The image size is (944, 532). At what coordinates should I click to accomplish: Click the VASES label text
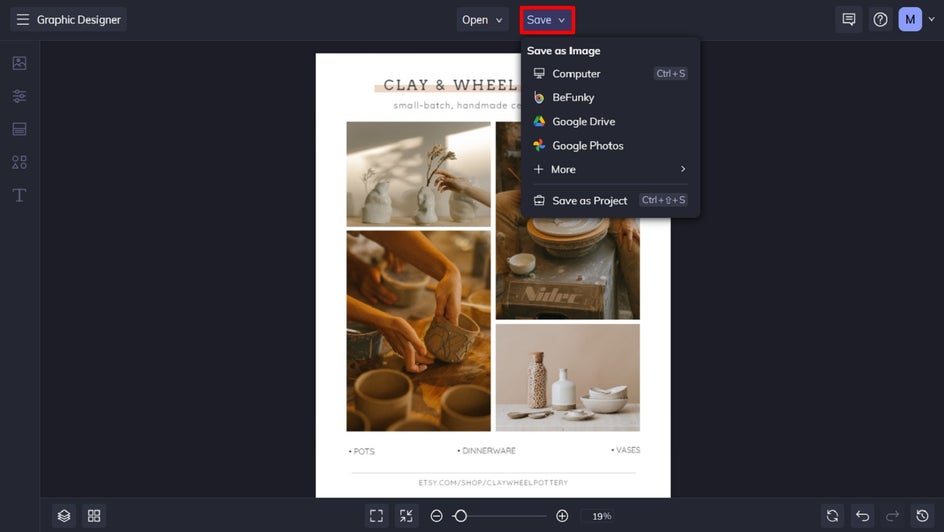pos(626,450)
